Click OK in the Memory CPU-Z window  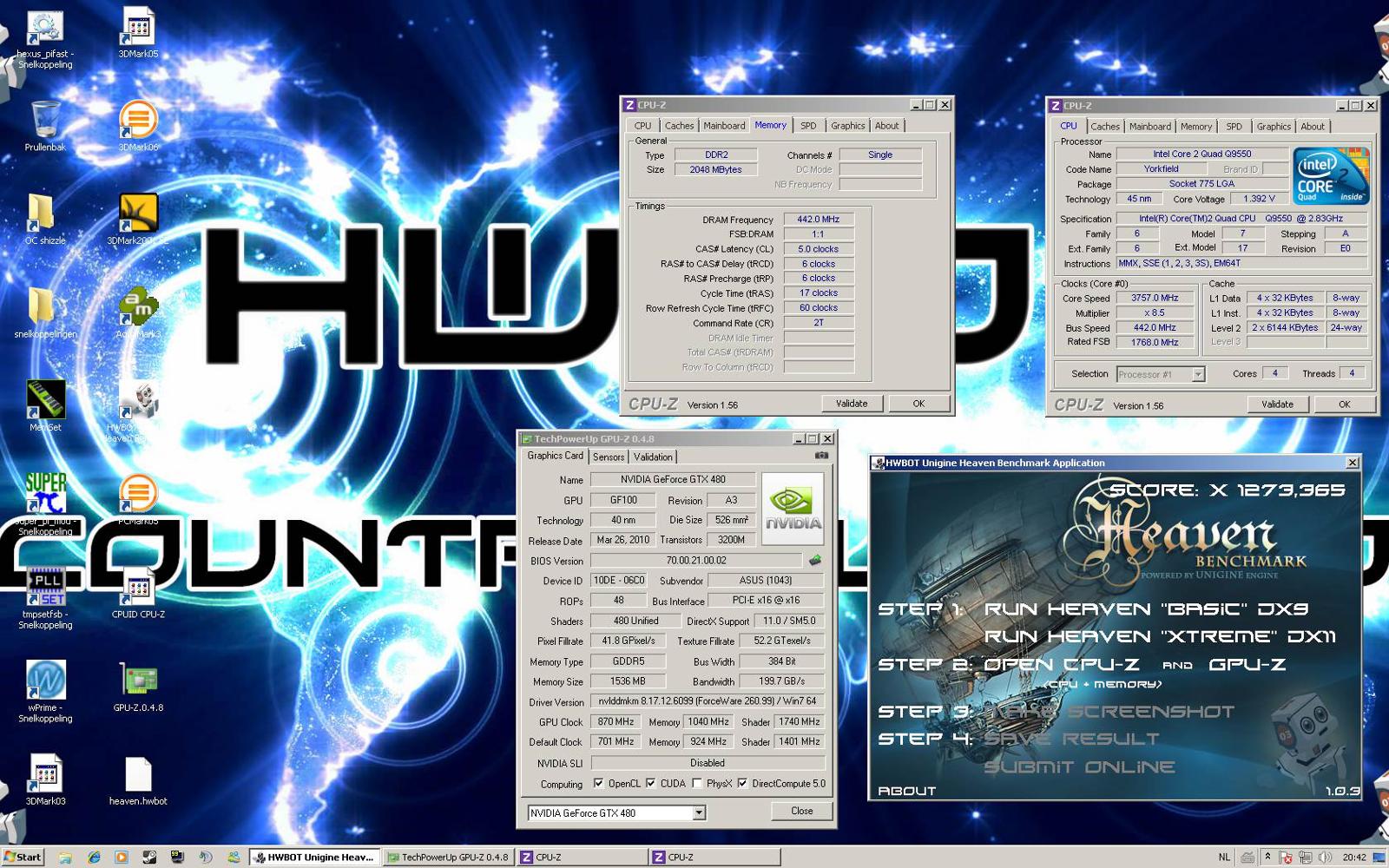coord(918,404)
